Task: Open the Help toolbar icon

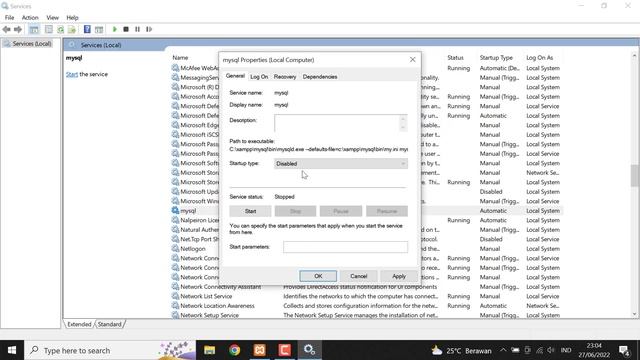Action: [x=87, y=29]
